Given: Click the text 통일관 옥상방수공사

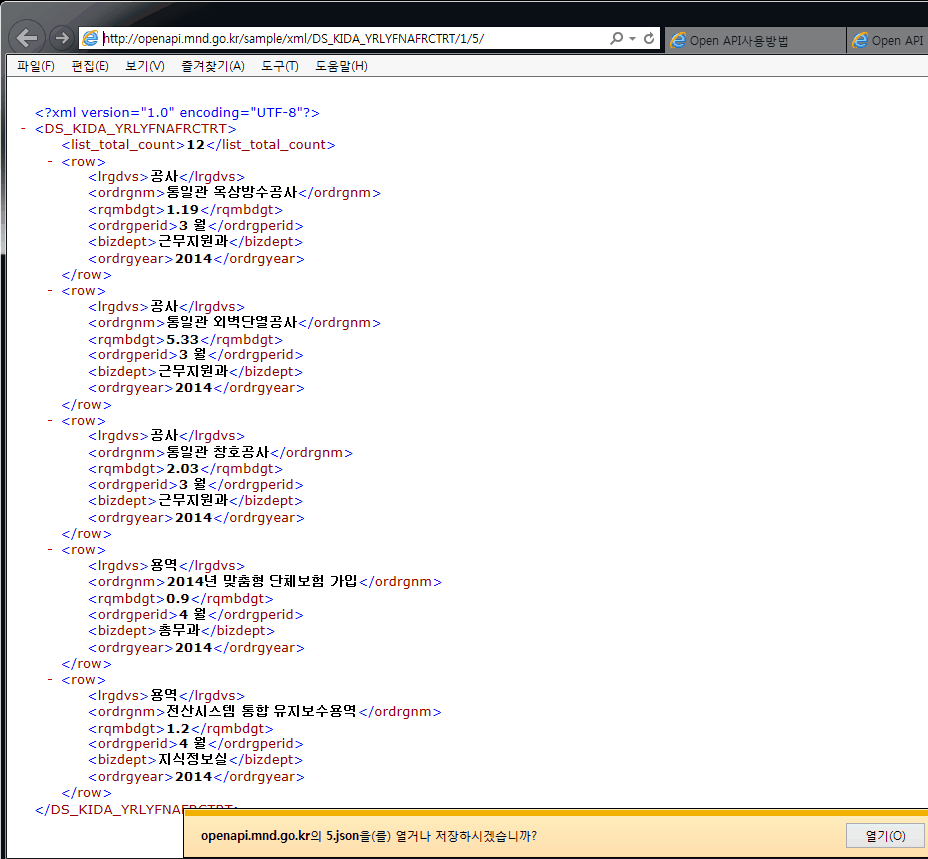Looking at the screenshot, I should 231,192.
